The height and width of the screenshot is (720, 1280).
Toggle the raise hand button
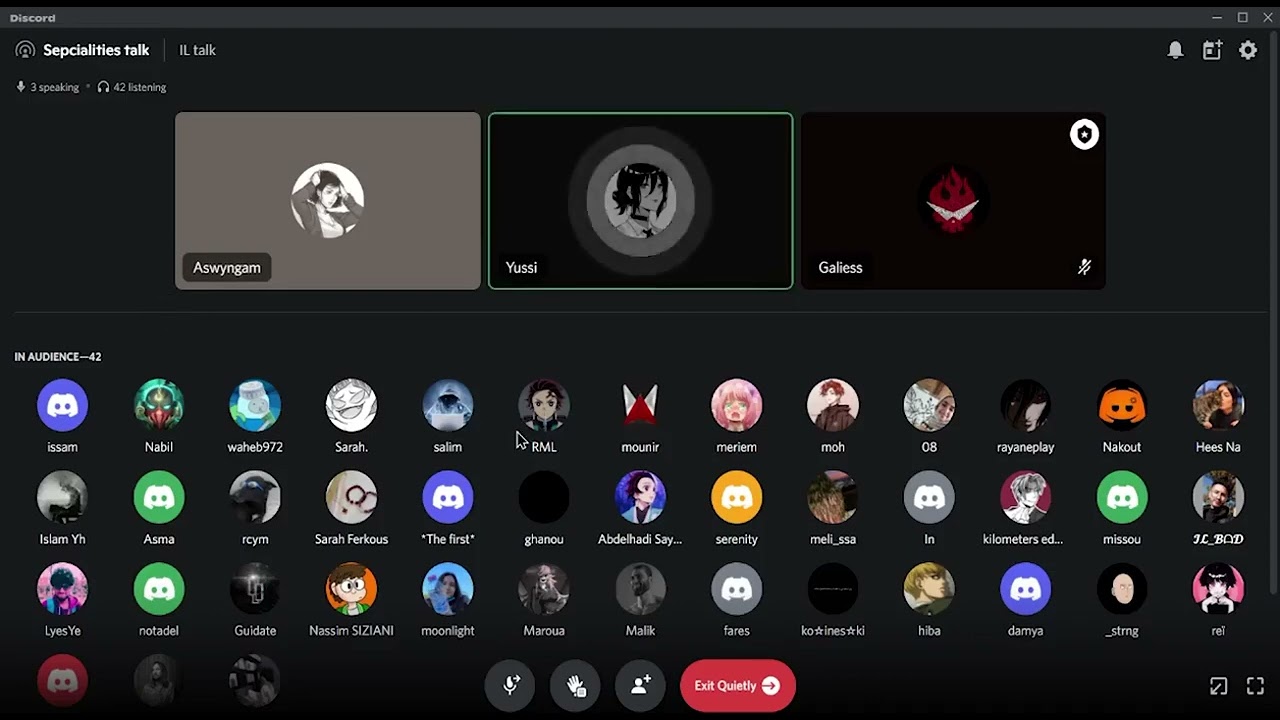pos(576,685)
